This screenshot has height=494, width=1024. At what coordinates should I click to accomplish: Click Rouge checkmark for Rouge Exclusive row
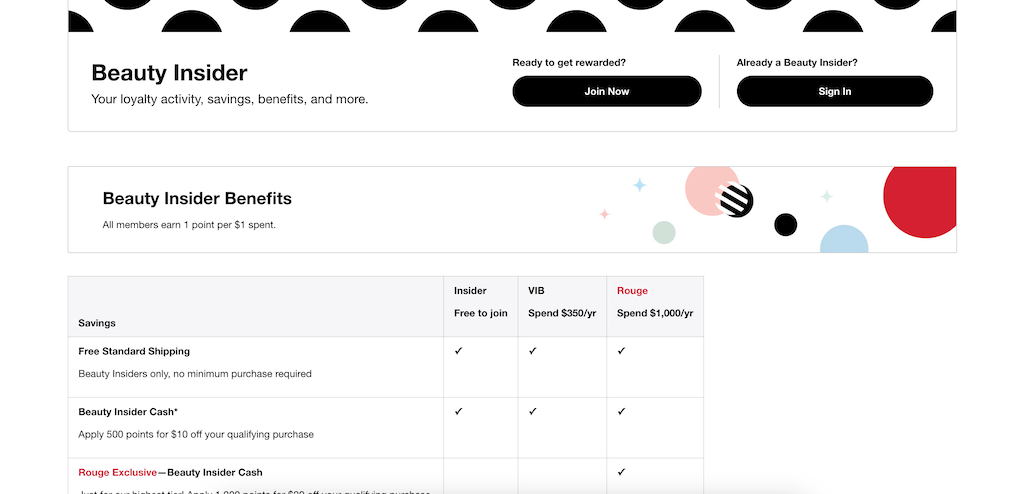pyautogui.click(x=621, y=472)
